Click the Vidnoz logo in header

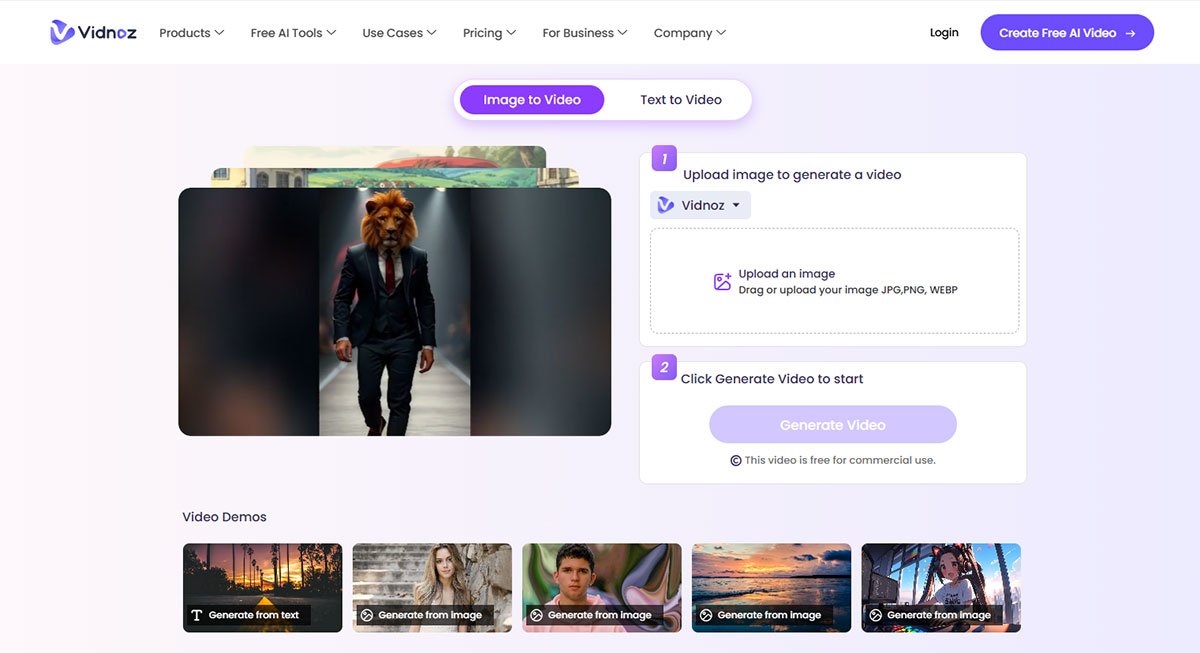95,32
